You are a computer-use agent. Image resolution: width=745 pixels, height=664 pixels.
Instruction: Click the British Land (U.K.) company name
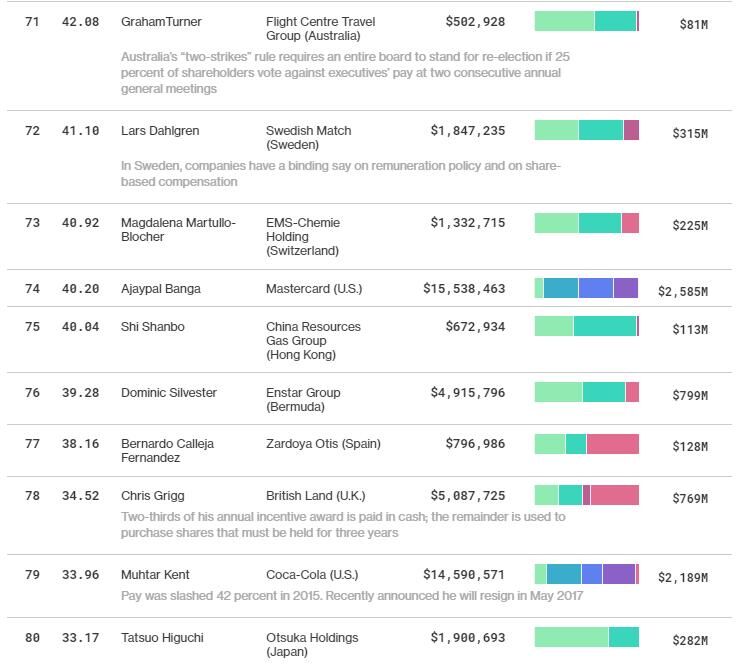pyautogui.click(x=313, y=496)
